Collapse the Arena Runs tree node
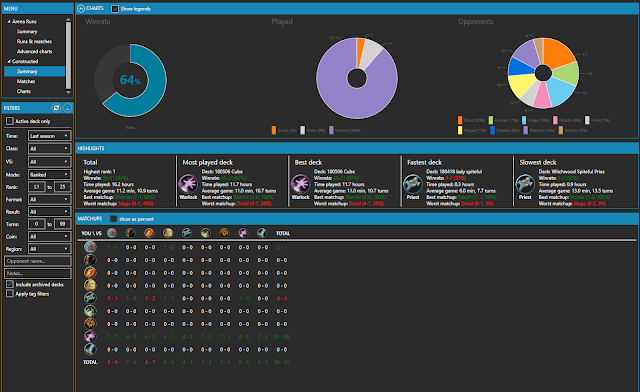640x392 pixels. coord(9,21)
